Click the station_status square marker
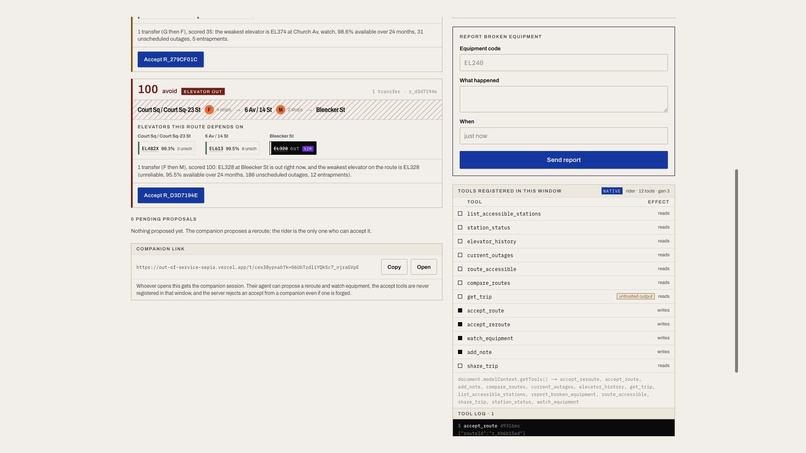Screen dimensions: 806x453 pos(460,227)
